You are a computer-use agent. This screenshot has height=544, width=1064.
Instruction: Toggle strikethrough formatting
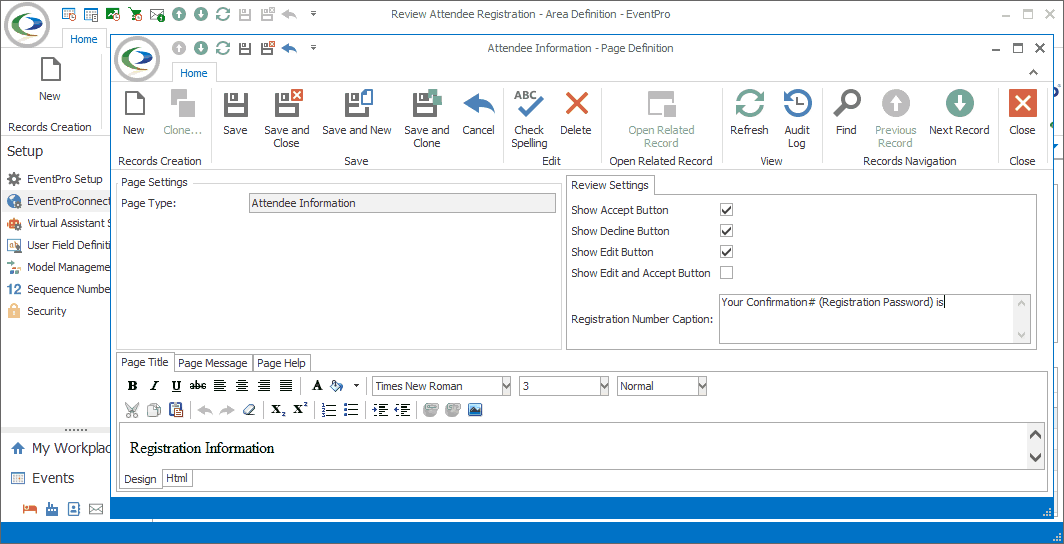(x=198, y=386)
